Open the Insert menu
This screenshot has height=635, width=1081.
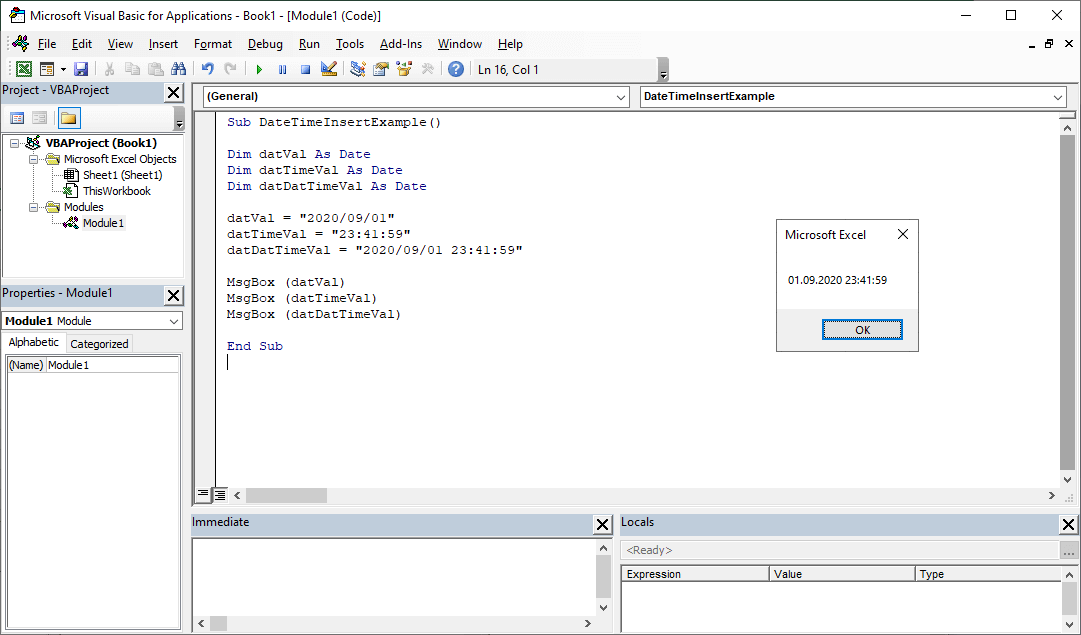pos(163,43)
